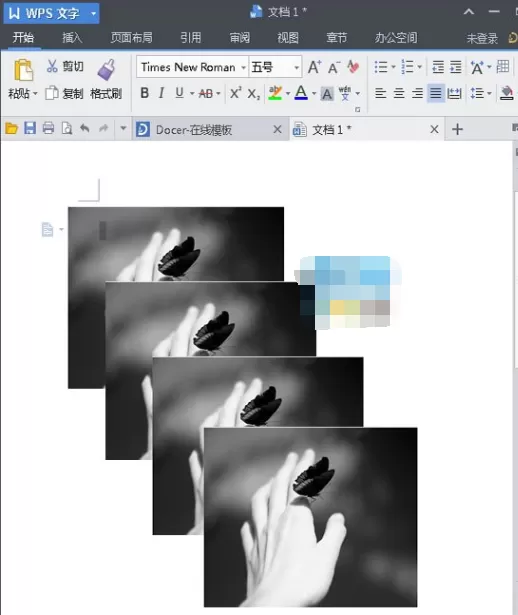Toggle italic formatting
Screen dimensions: 518x615
161,93
